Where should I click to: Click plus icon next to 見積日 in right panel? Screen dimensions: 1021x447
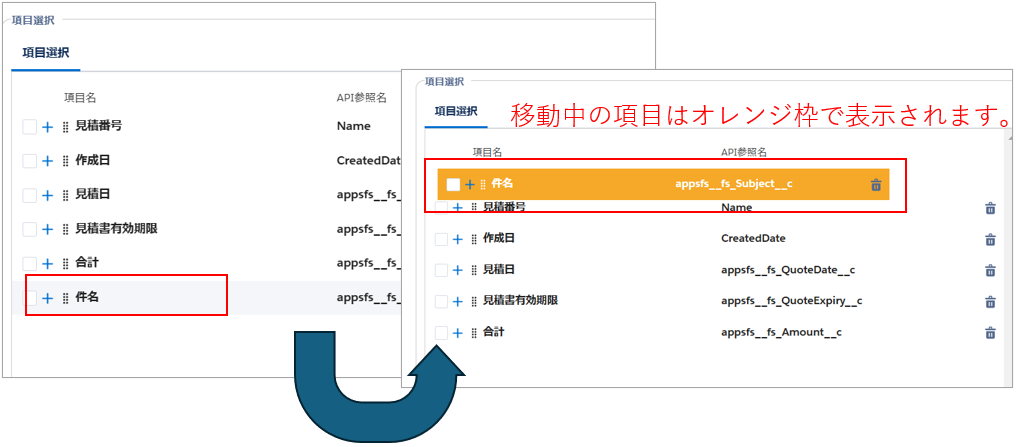click(x=458, y=270)
